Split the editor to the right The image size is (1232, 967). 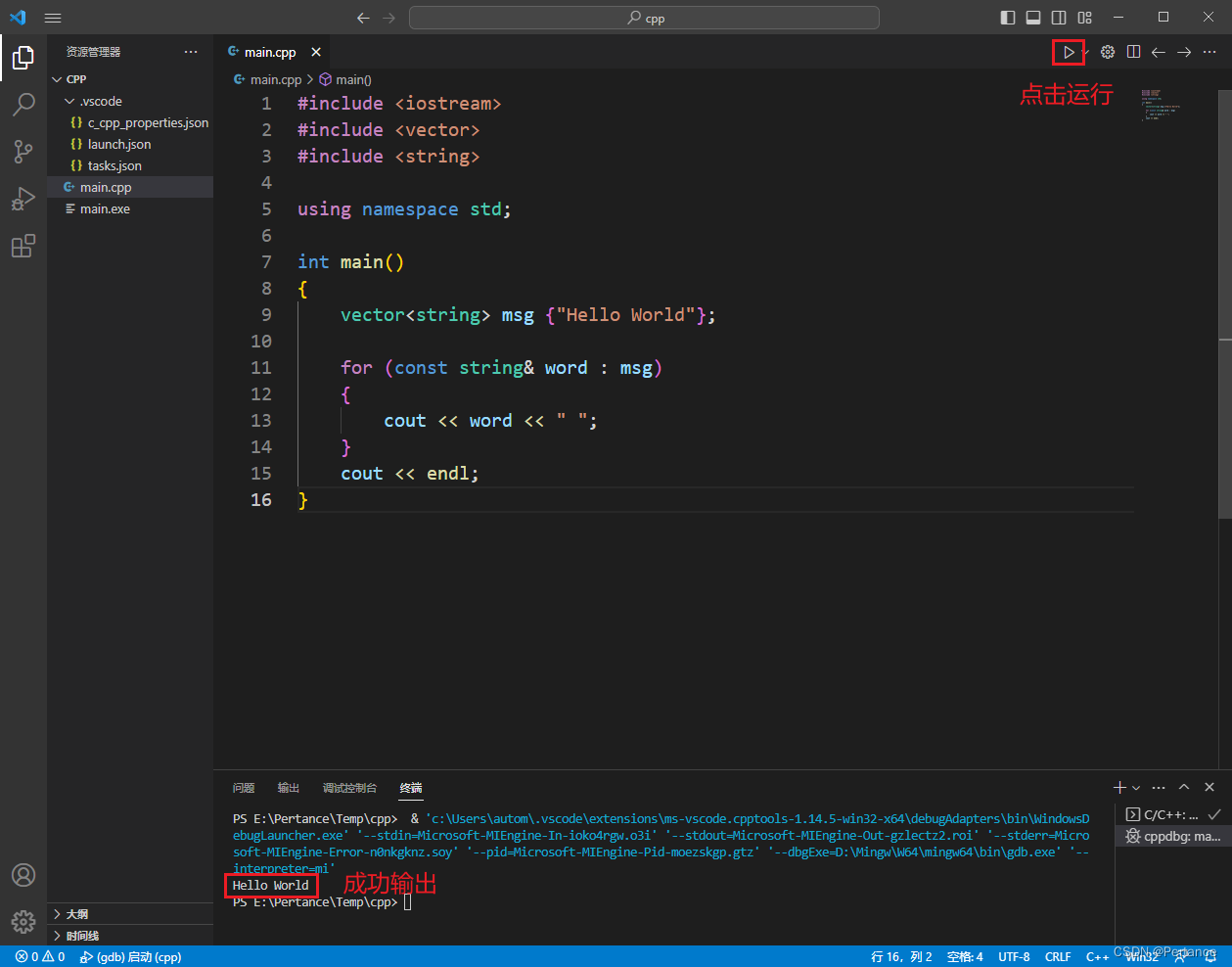click(1133, 52)
